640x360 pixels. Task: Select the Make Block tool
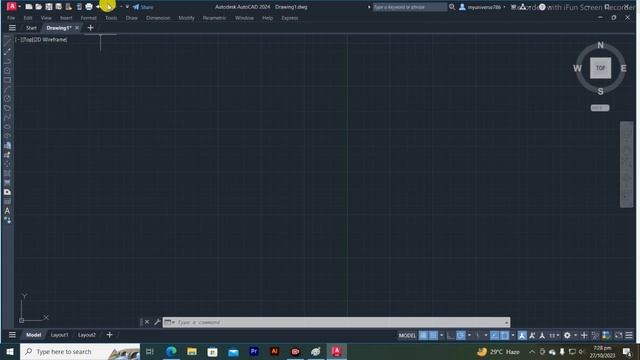click(x=7, y=155)
